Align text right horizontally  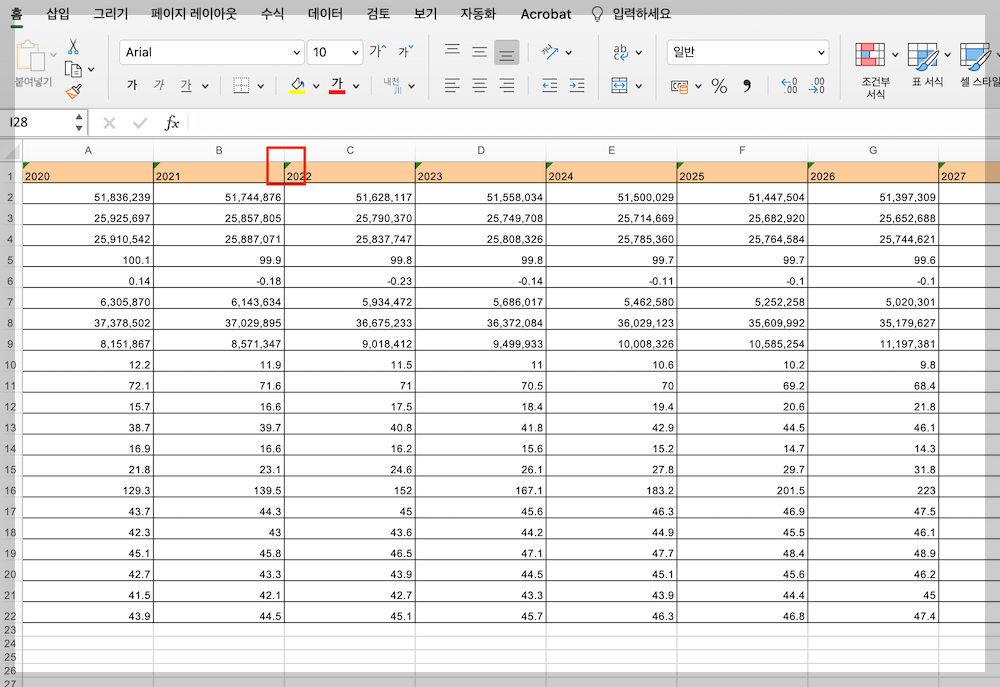coord(507,85)
